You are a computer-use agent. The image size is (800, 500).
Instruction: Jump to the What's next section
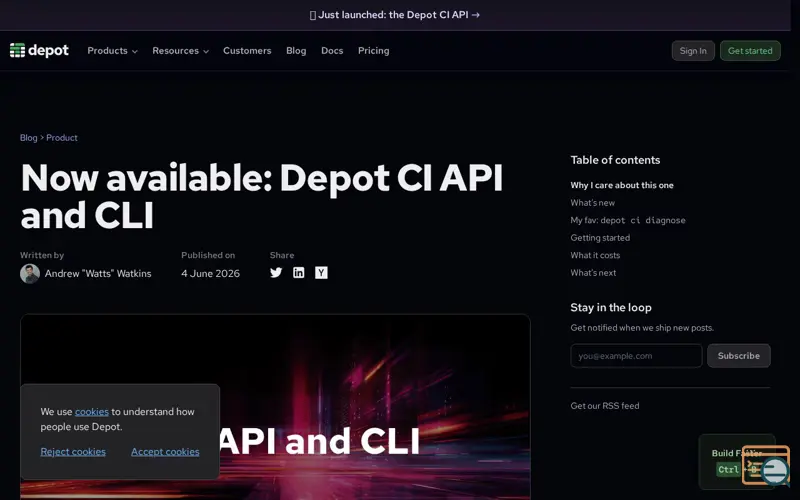tap(593, 272)
